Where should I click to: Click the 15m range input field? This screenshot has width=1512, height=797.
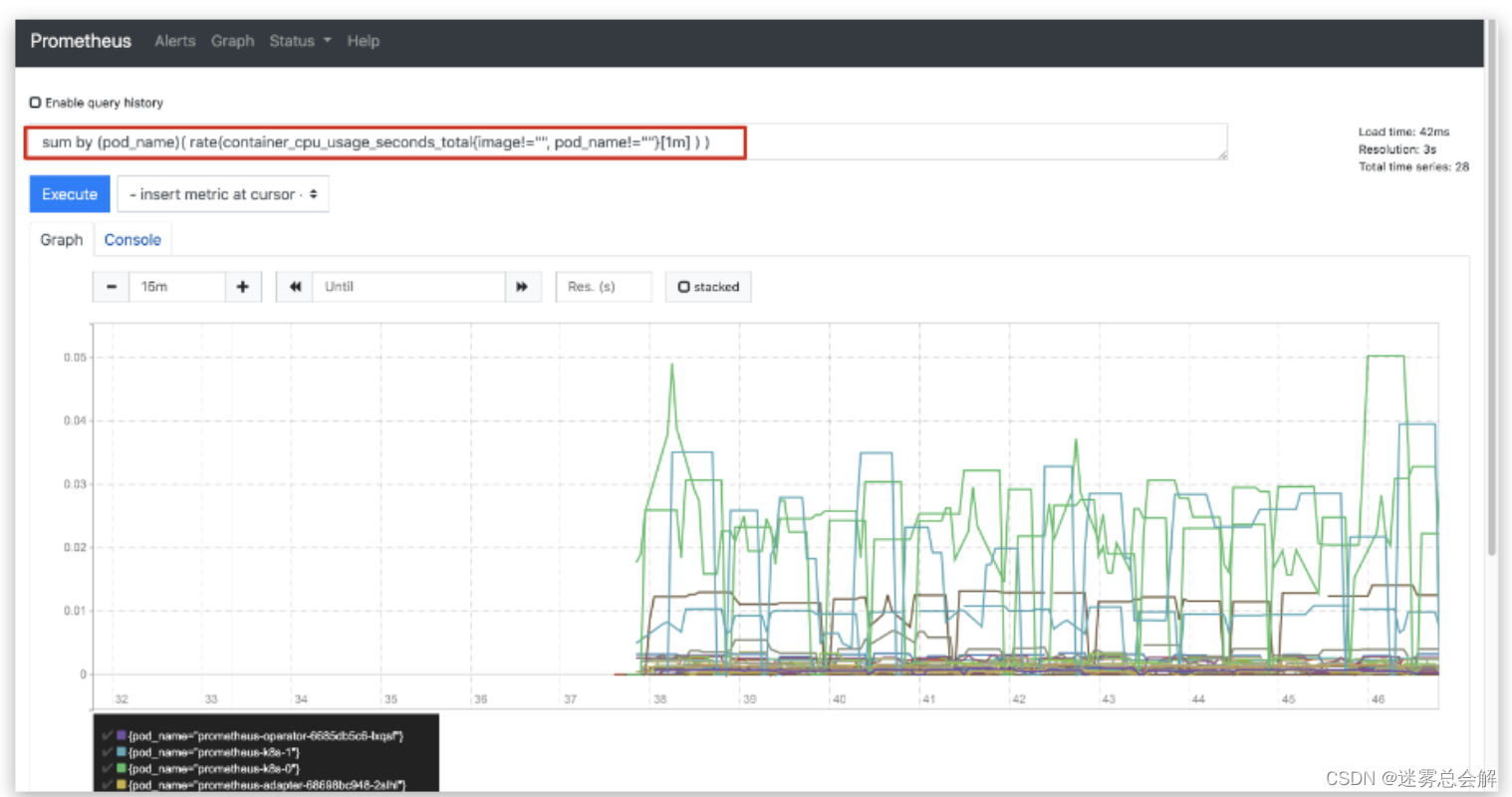click(177, 287)
